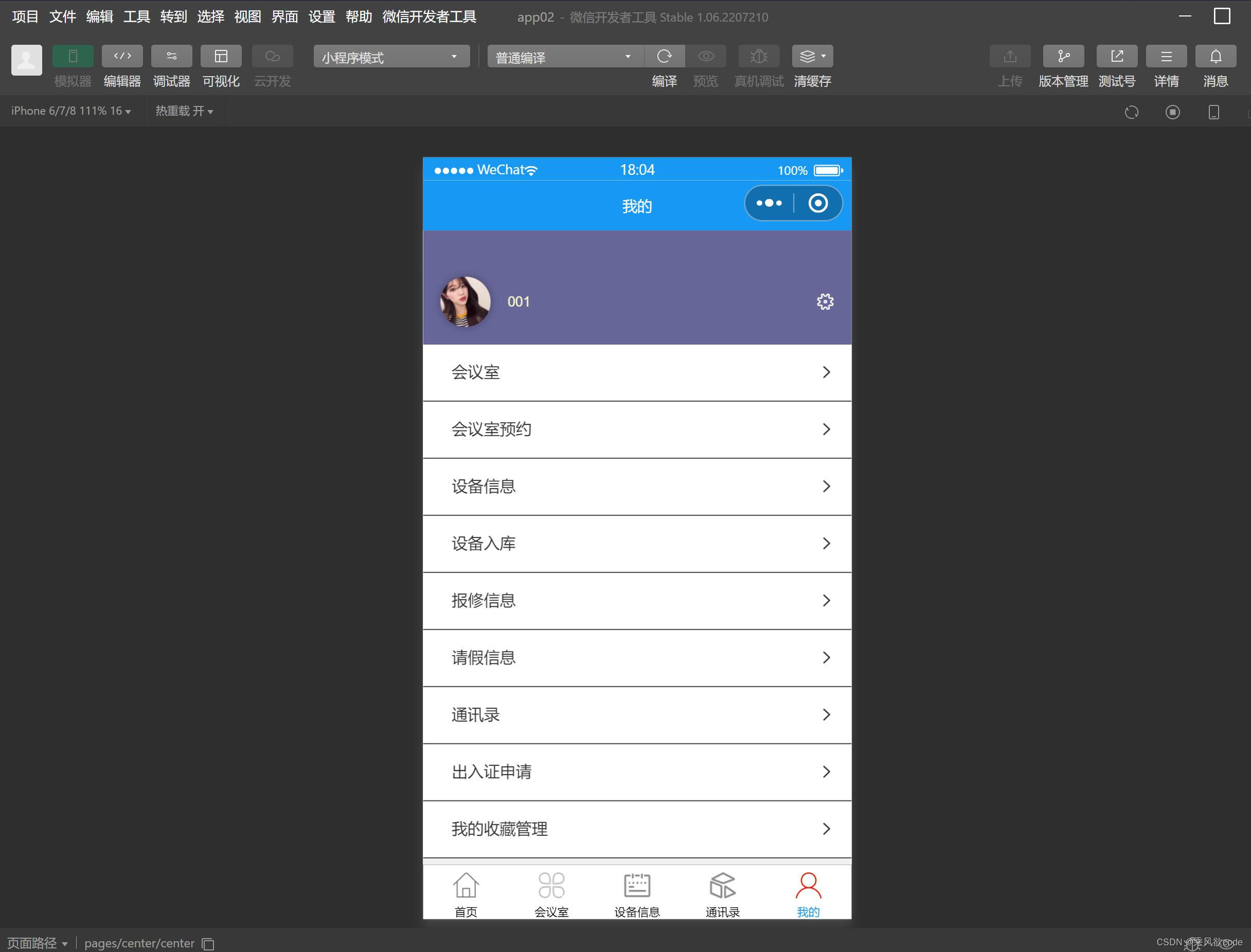Tap the settings gear on profile banner
Screen dimensions: 1251x952
pos(825,301)
